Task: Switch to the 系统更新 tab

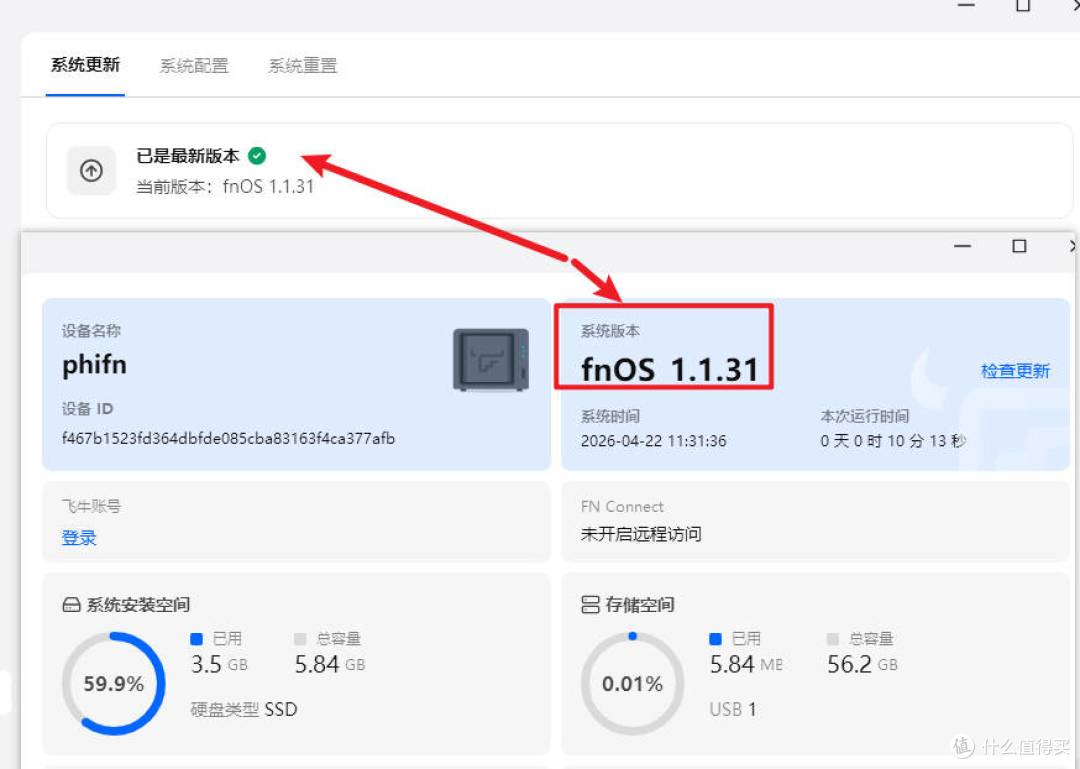Action: click(85, 65)
